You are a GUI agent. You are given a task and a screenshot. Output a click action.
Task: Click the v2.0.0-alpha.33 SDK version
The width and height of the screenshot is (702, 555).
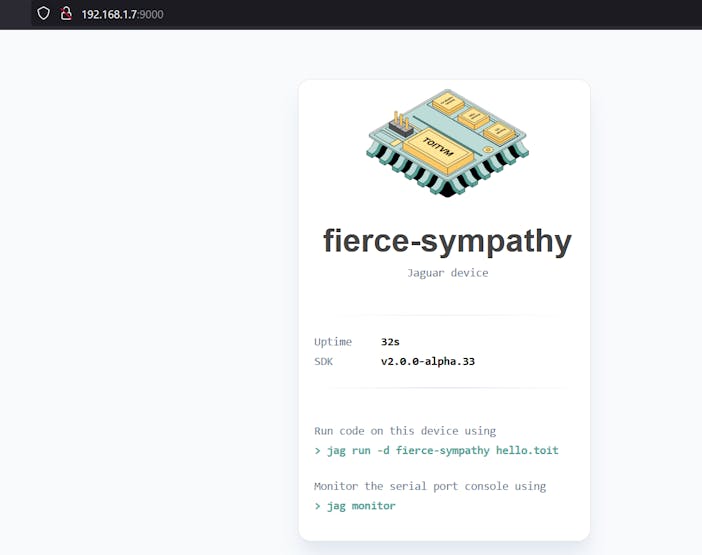click(x=428, y=361)
